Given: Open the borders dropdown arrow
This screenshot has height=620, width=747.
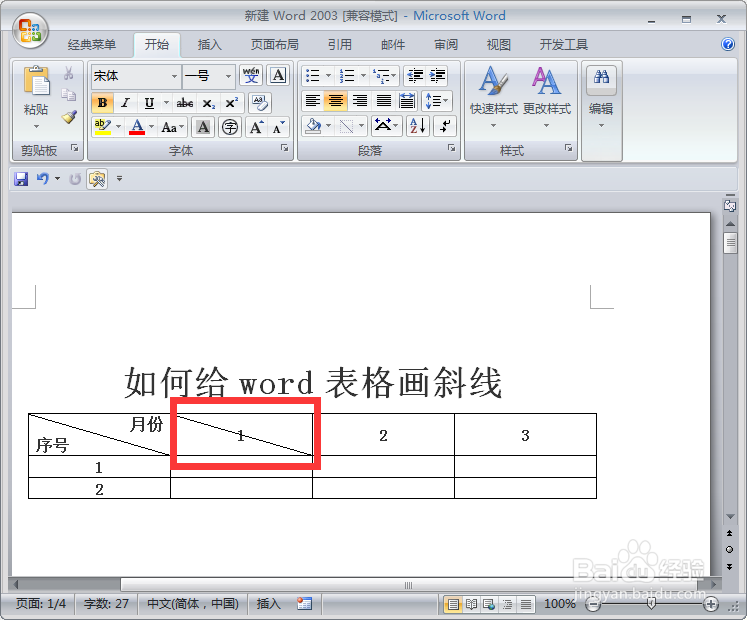Looking at the screenshot, I should point(362,126).
